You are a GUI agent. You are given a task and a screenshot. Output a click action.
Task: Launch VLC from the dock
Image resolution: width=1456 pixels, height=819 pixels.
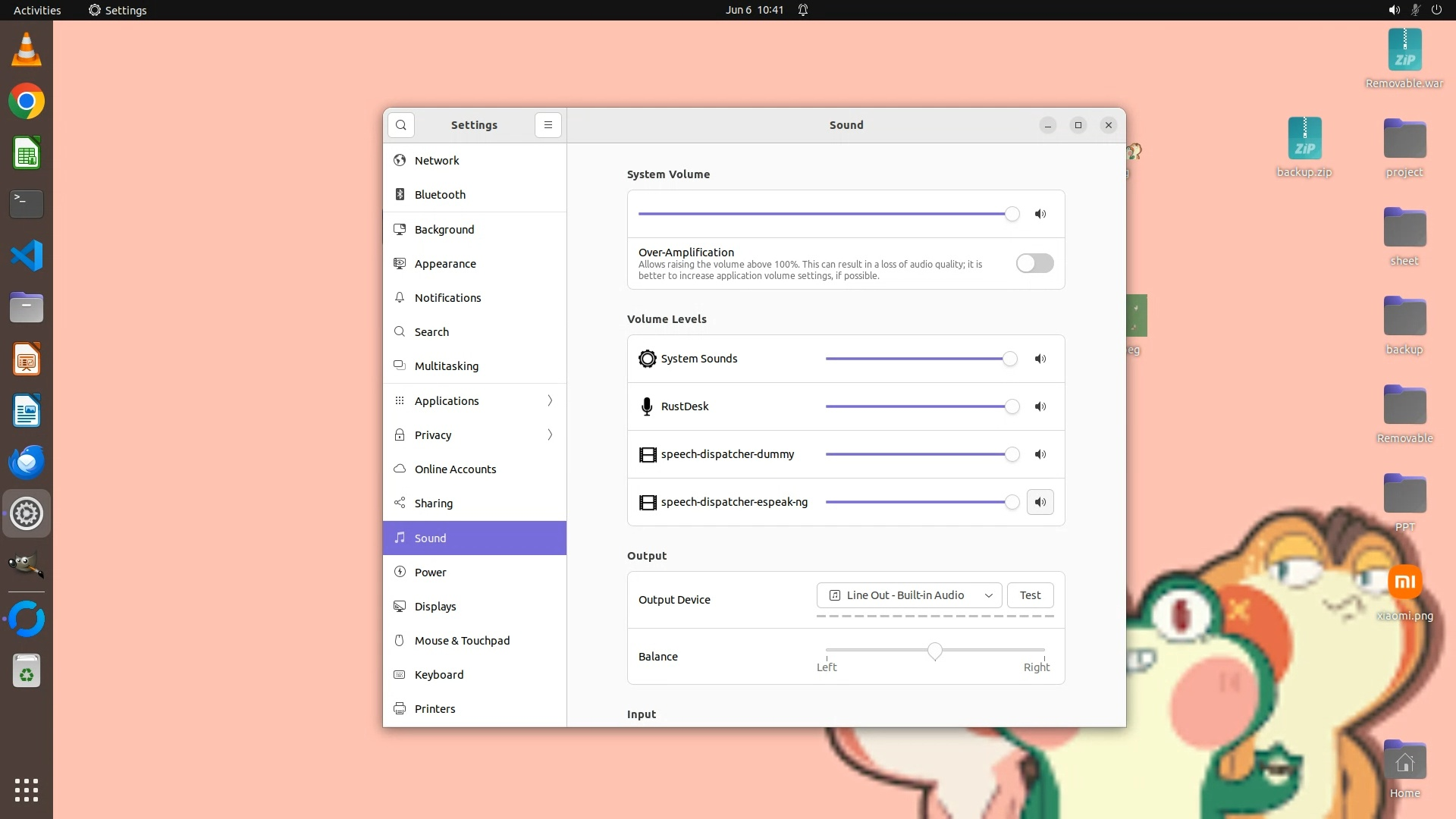pos(27,50)
